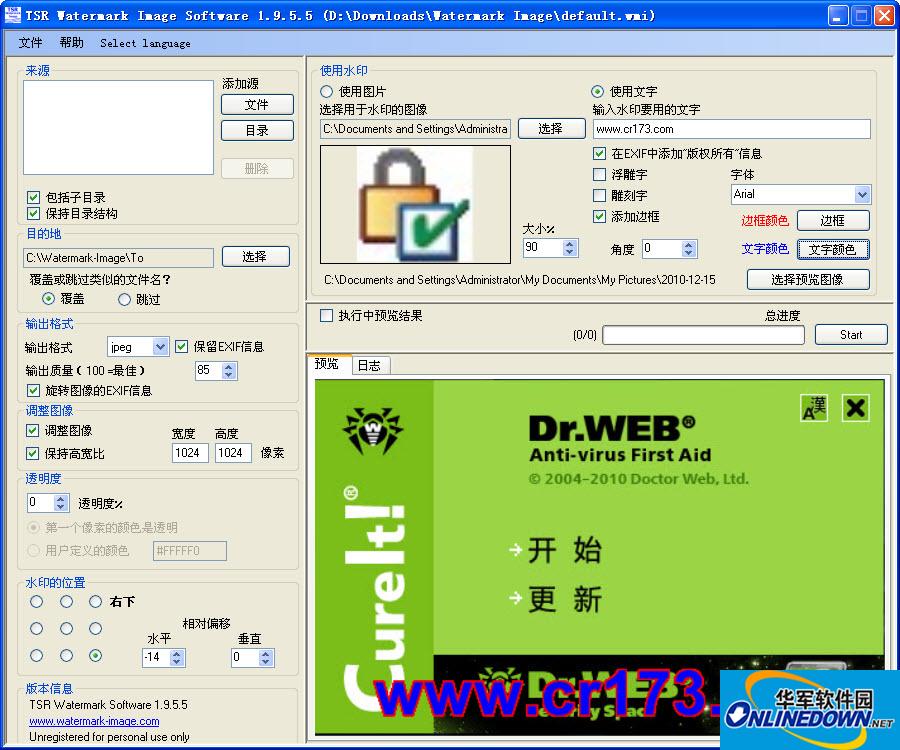Select the 使用文字 radio button

click(x=598, y=91)
